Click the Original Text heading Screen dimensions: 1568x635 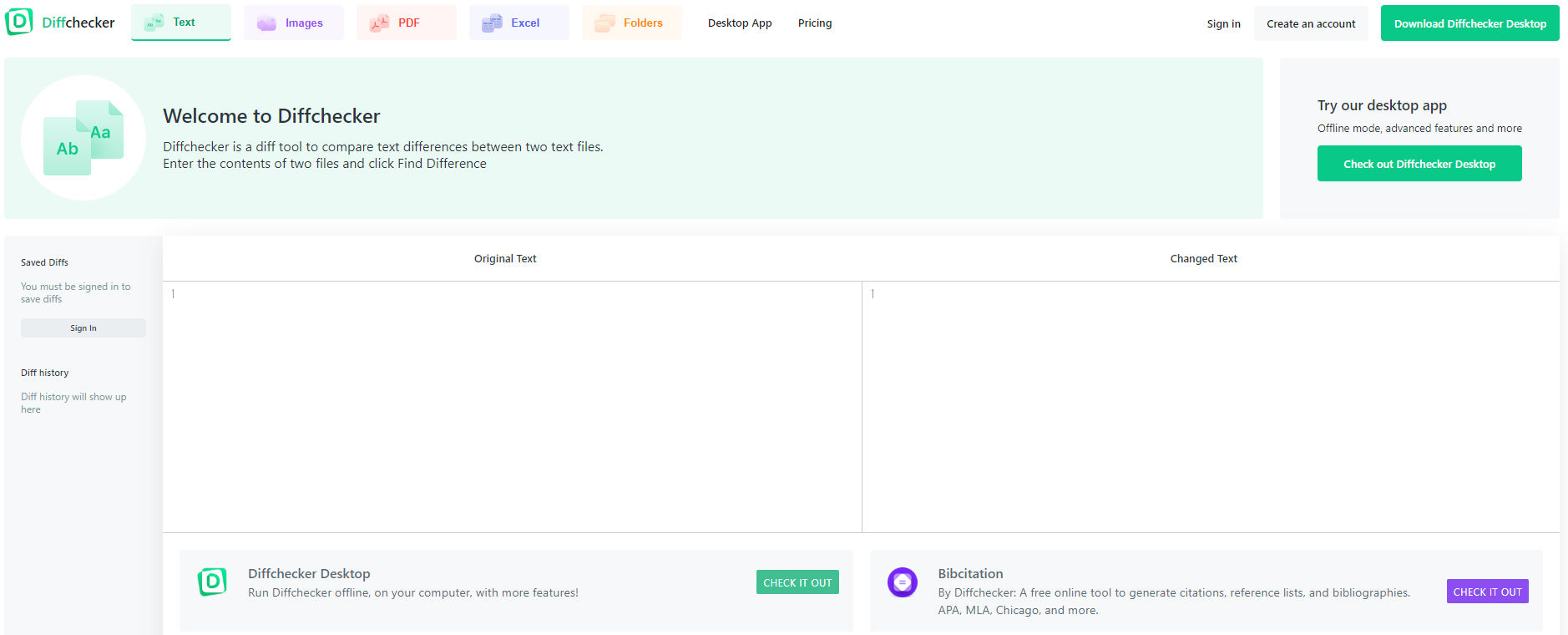click(x=505, y=259)
